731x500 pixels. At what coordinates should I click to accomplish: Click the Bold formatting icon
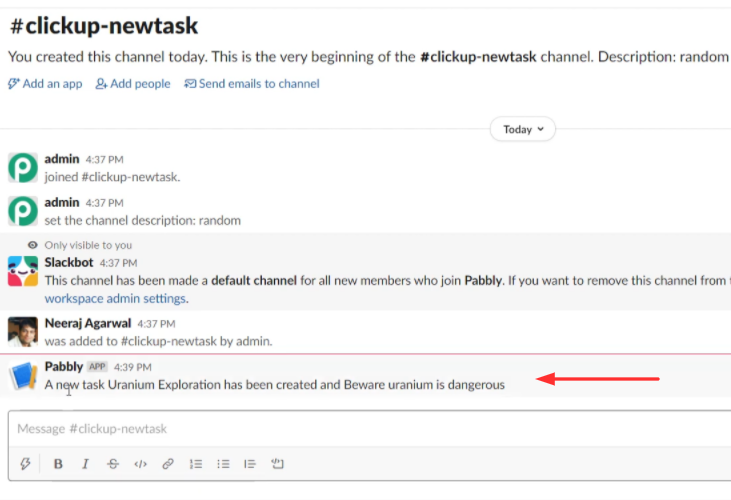pos(58,464)
